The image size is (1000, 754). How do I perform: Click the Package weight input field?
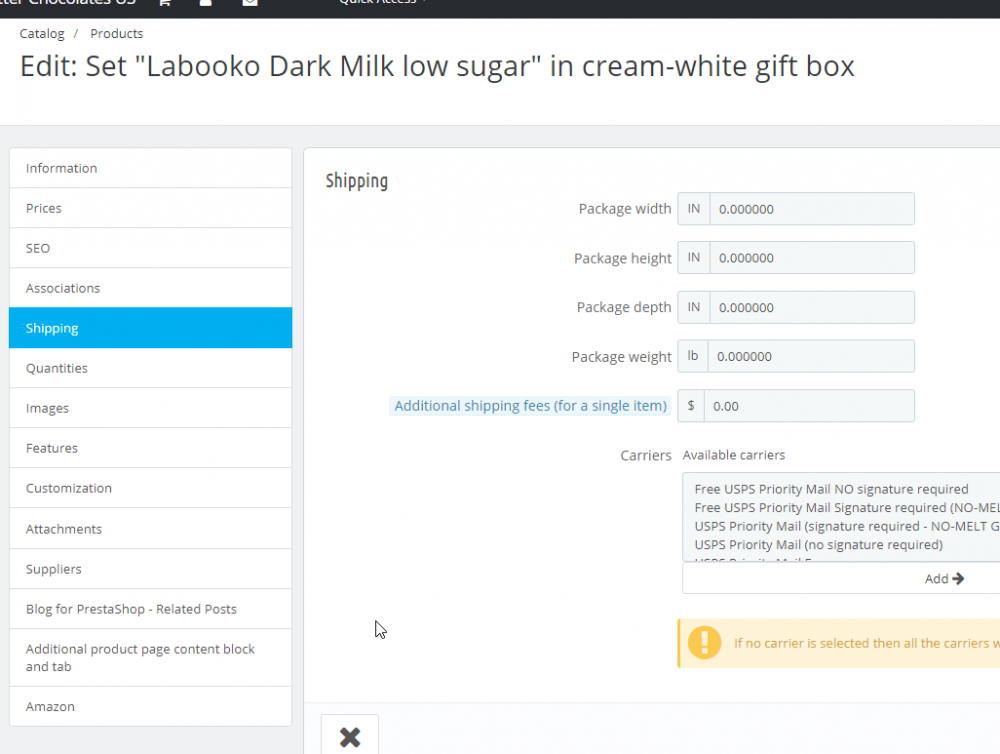point(811,356)
